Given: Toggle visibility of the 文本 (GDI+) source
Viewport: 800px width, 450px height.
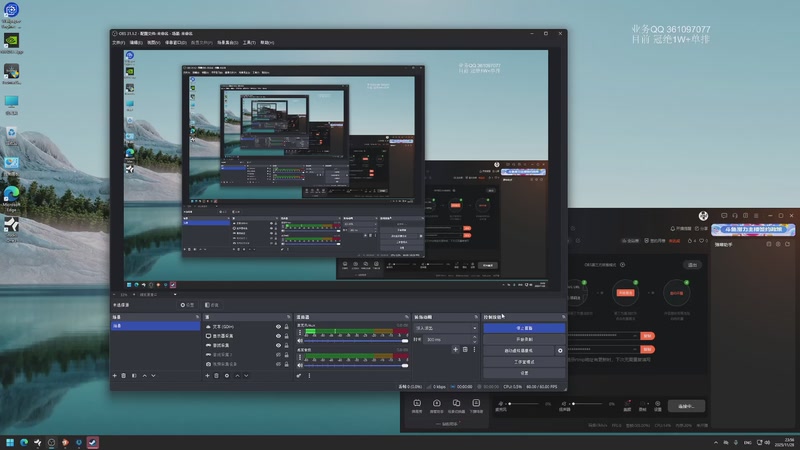Looking at the screenshot, I should (x=278, y=327).
